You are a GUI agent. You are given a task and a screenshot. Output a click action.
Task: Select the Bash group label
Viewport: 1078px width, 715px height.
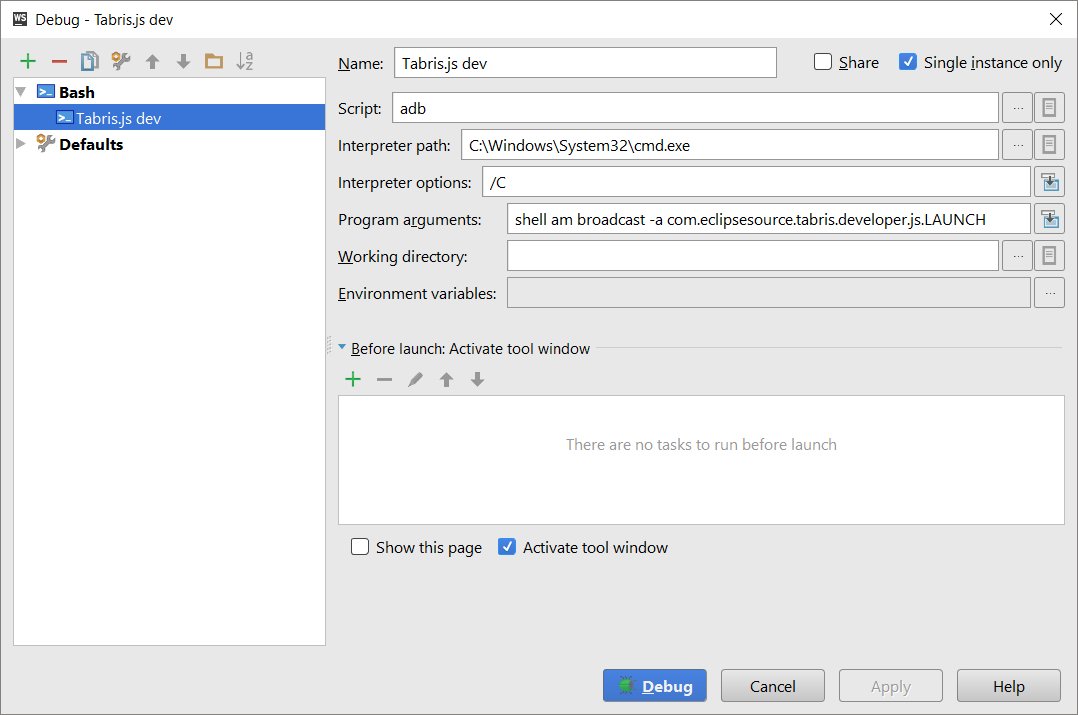point(76,92)
